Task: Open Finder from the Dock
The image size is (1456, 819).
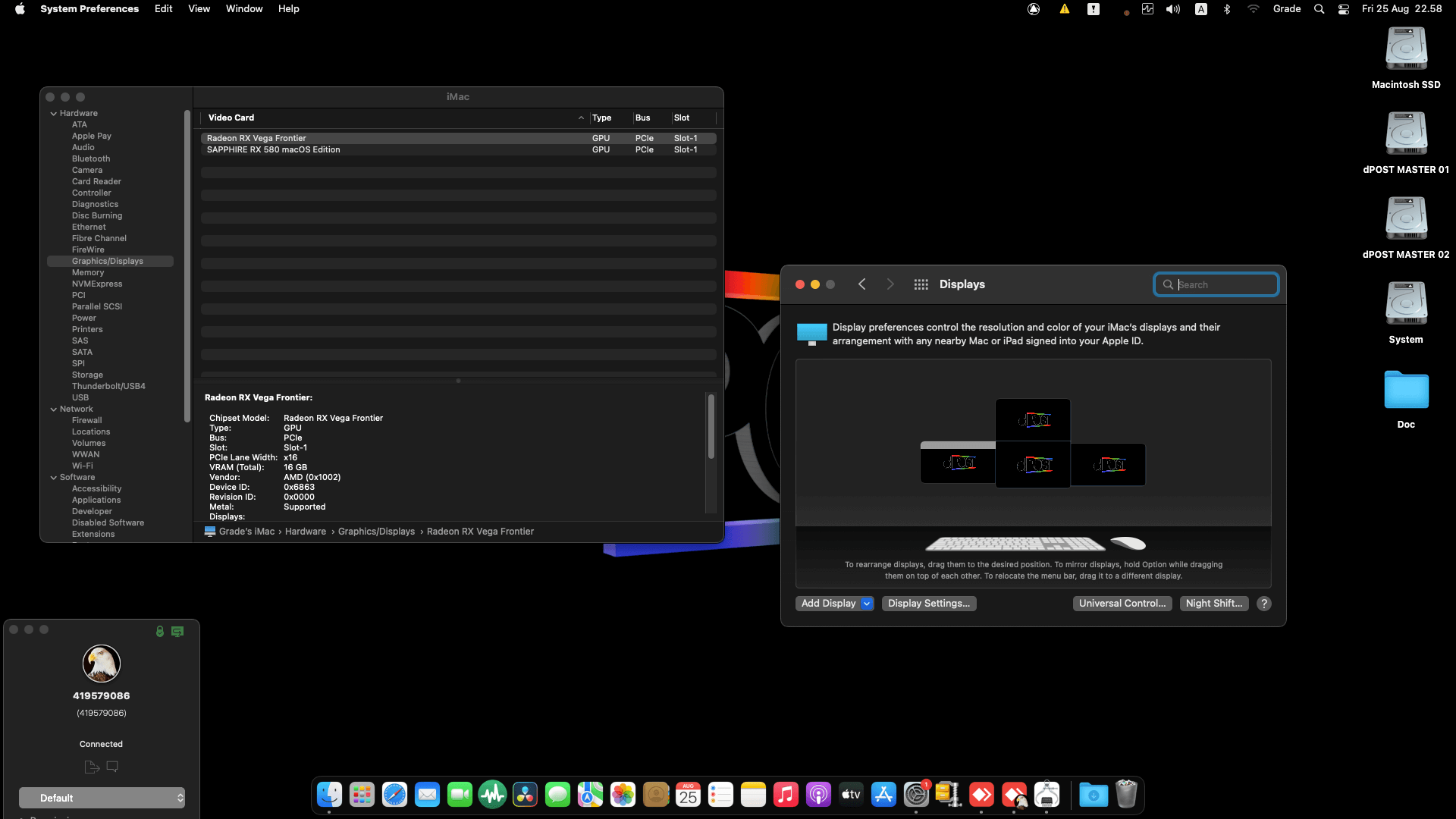Action: (x=329, y=794)
